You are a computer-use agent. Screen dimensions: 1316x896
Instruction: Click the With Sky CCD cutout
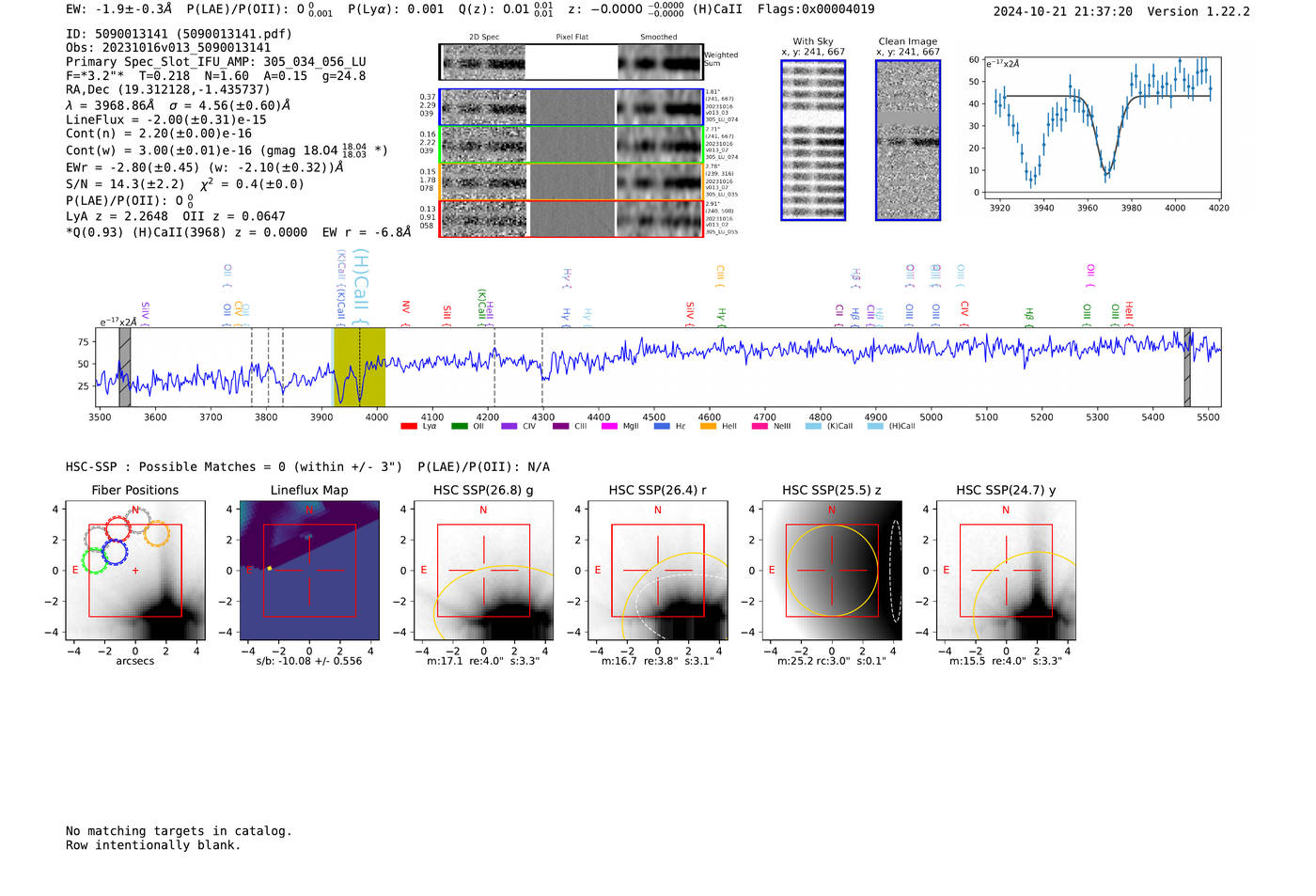pyautogui.click(x=813, y=140)
